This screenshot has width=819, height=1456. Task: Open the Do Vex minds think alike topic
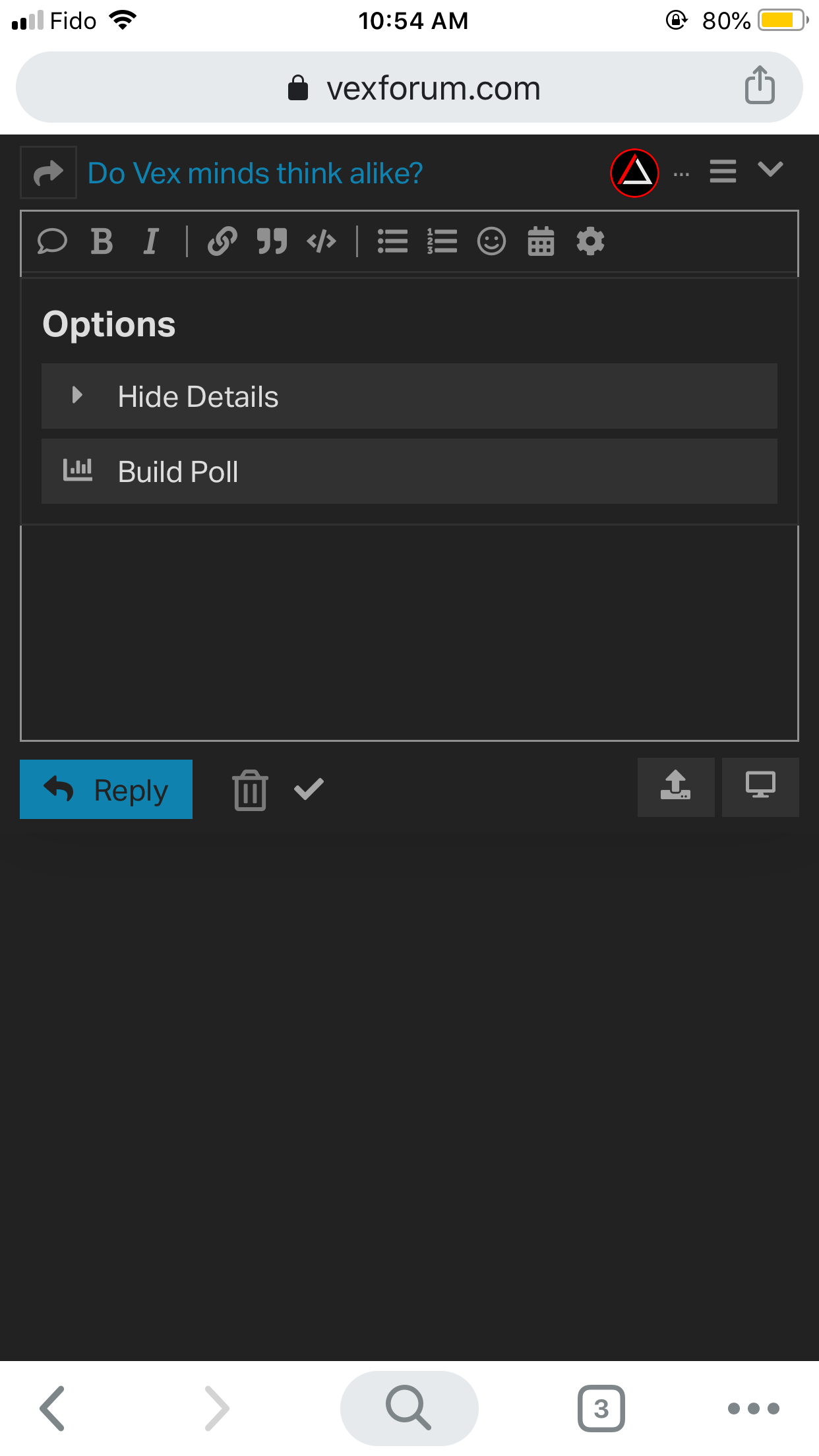[255, 173]
